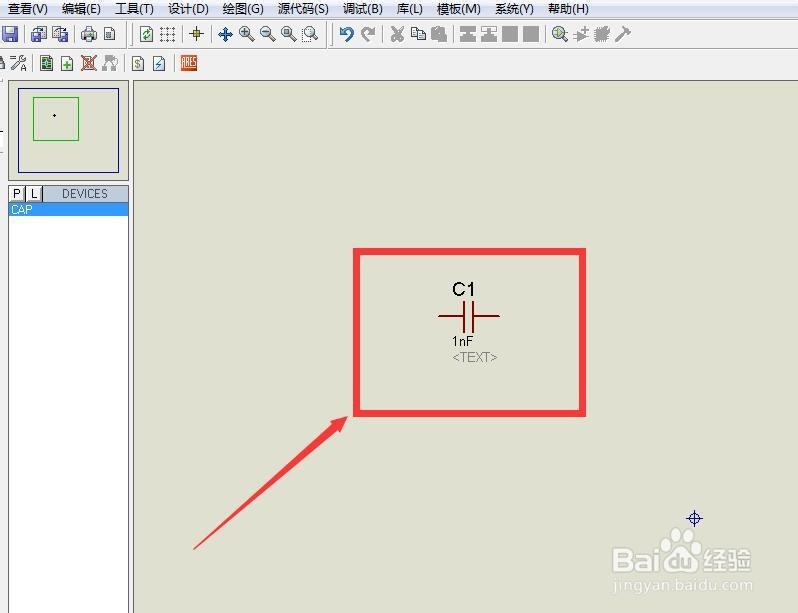798x613 pixels.
Task: Select the C1 capacitor symbol
Action: 469,316
